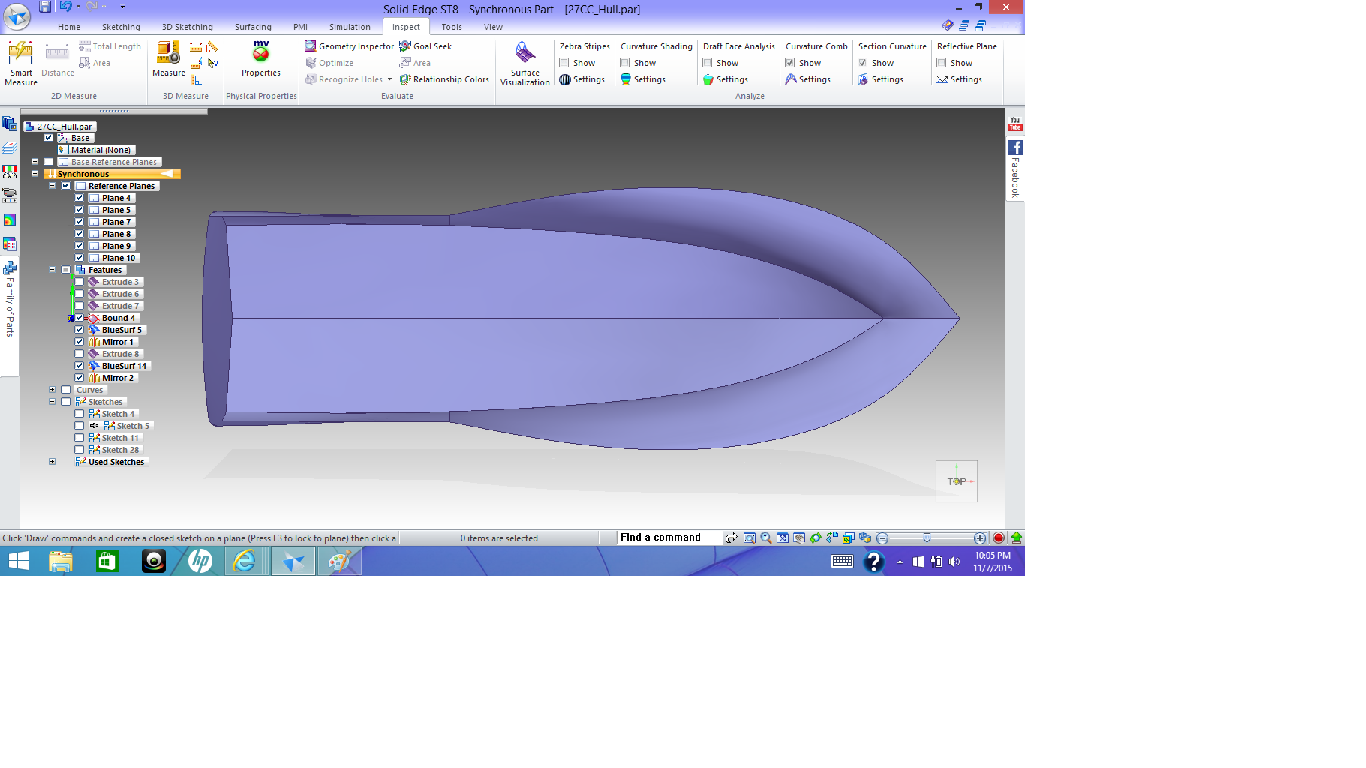Toggle the BlueSurf 5 feature checkbox
Viewport: 1366px width, 768px height.
[x=79, y=330]
